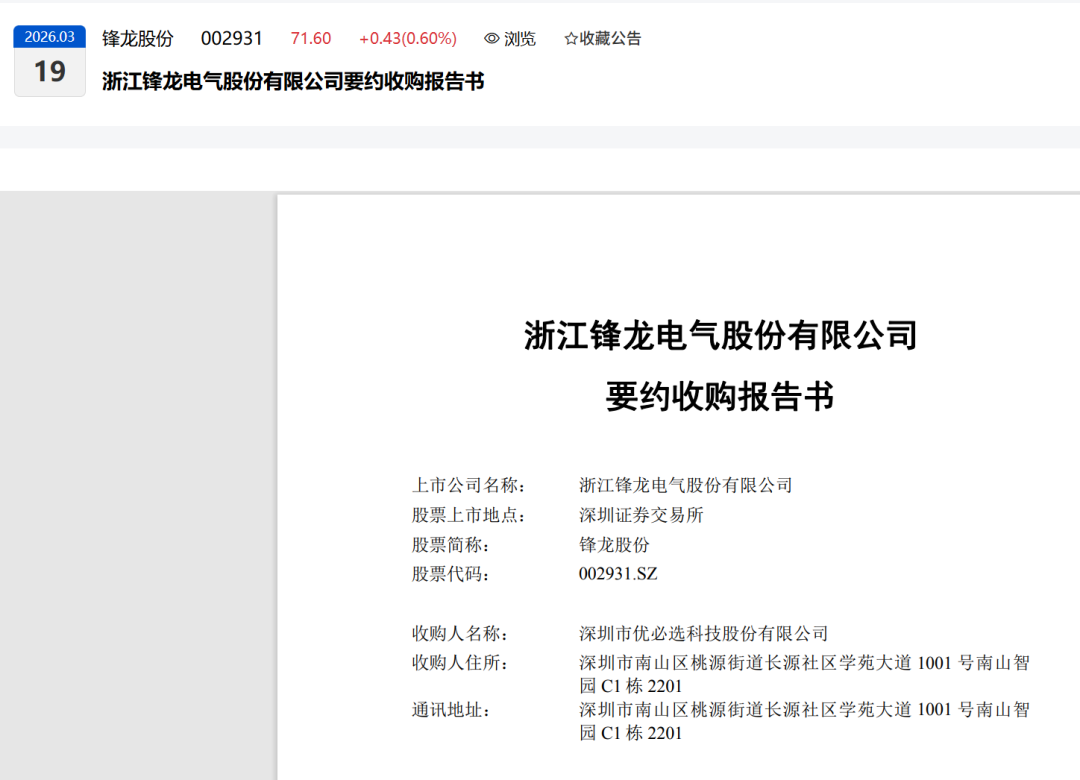1080x780 pixels.
Task: Click the value 深圳市优必选科技股份有限公司
Action: click(x=703, y=633)
